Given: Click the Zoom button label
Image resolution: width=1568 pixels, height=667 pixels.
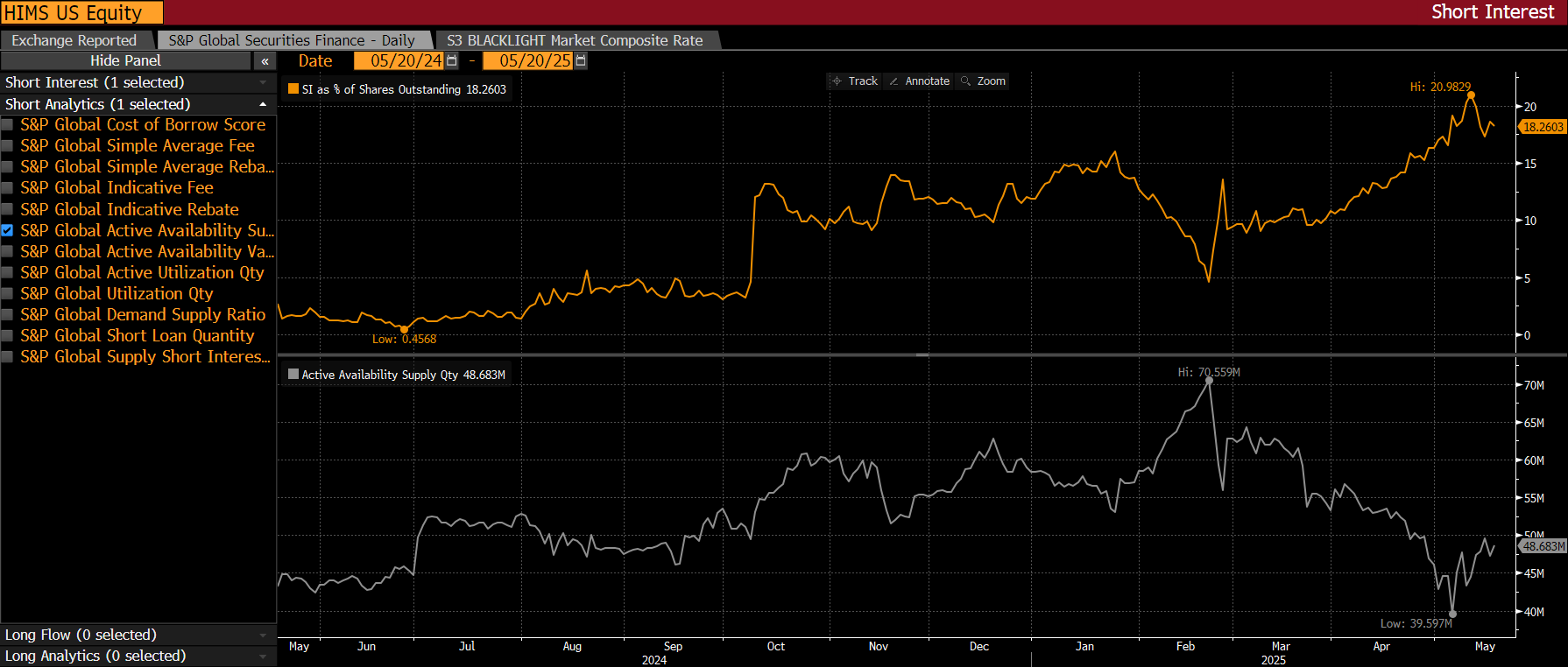Looking at the screenshot, I should point(991,81).
